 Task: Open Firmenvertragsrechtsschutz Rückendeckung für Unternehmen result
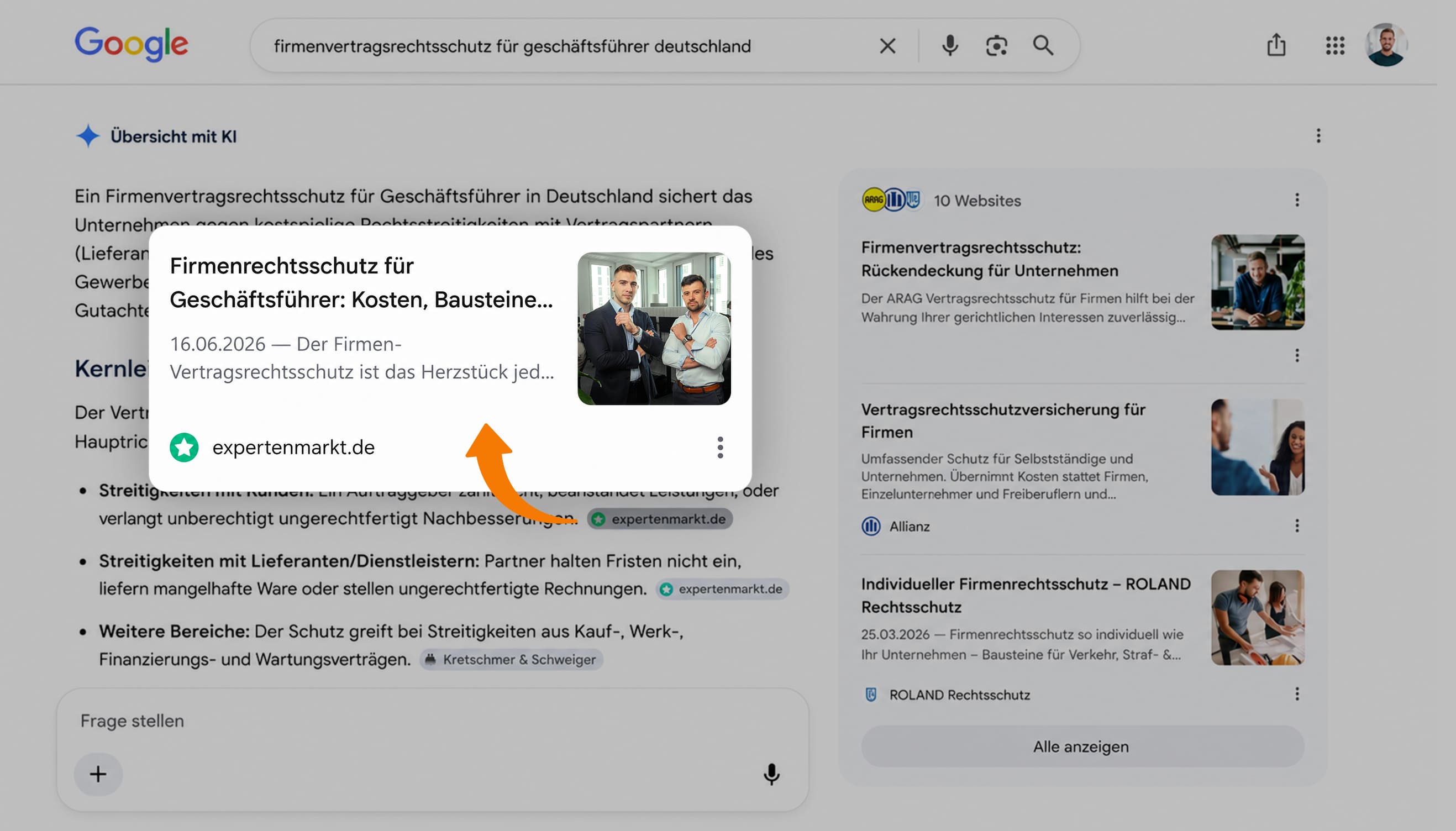tap(989, 259)
